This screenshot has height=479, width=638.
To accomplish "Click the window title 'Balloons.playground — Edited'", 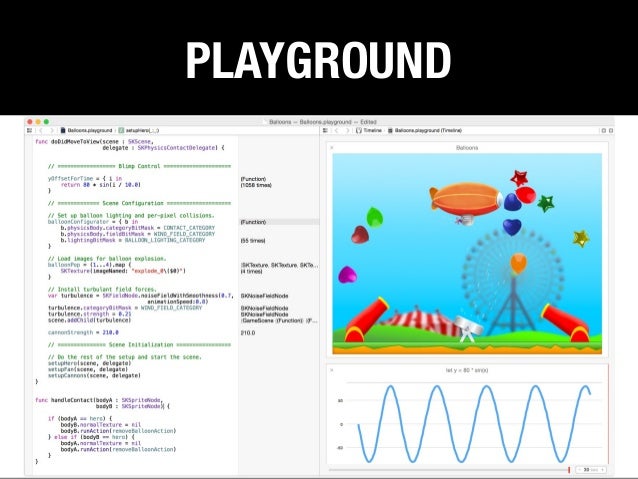I will (x=323, y=122).
